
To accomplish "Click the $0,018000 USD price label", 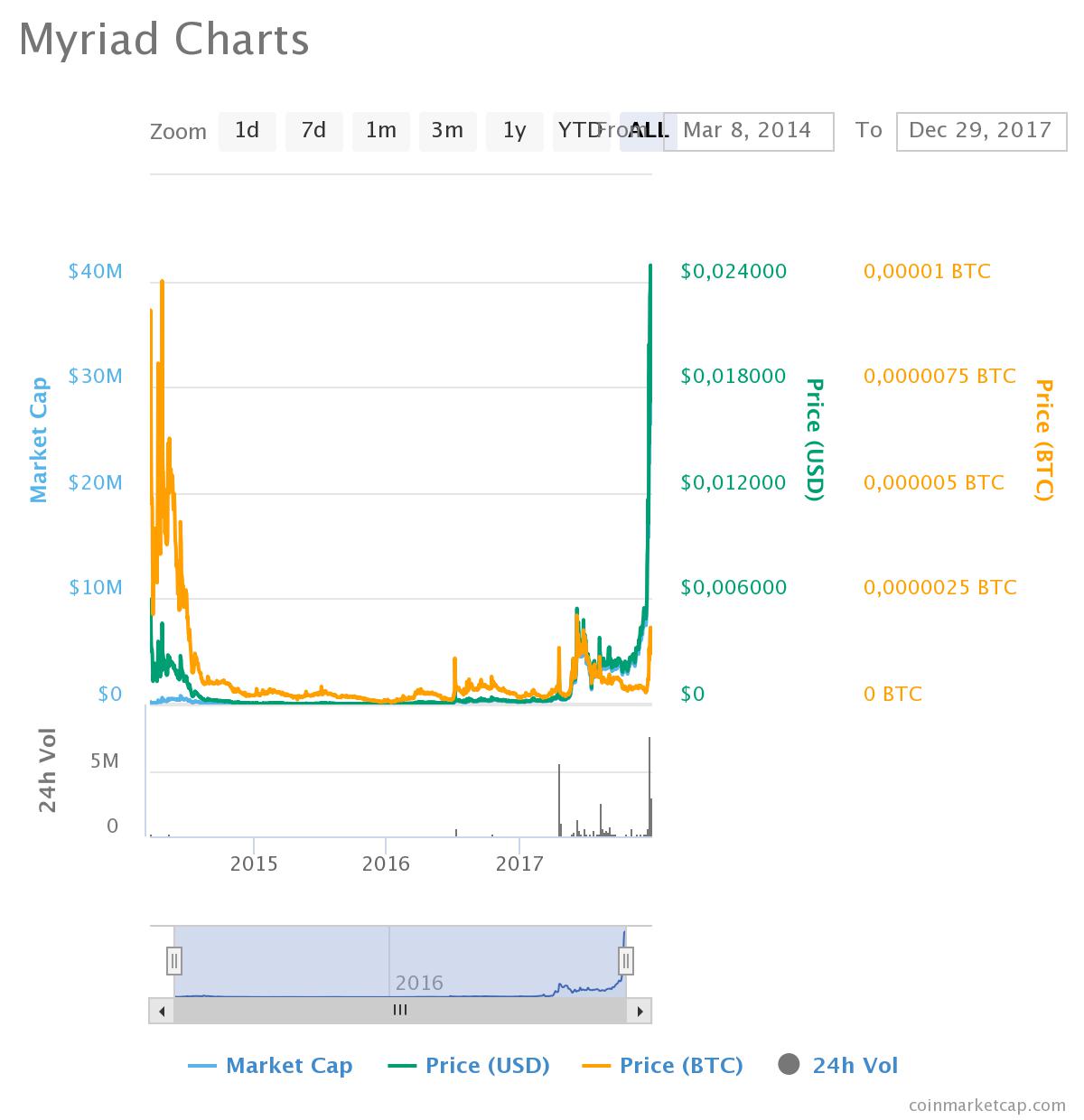I will (734, 376).
